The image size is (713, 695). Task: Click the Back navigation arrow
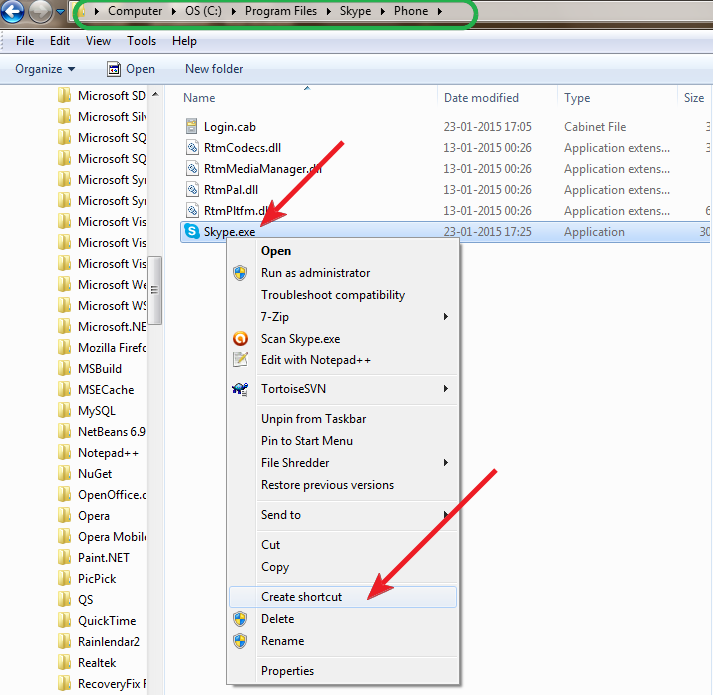tap(12, 11)
